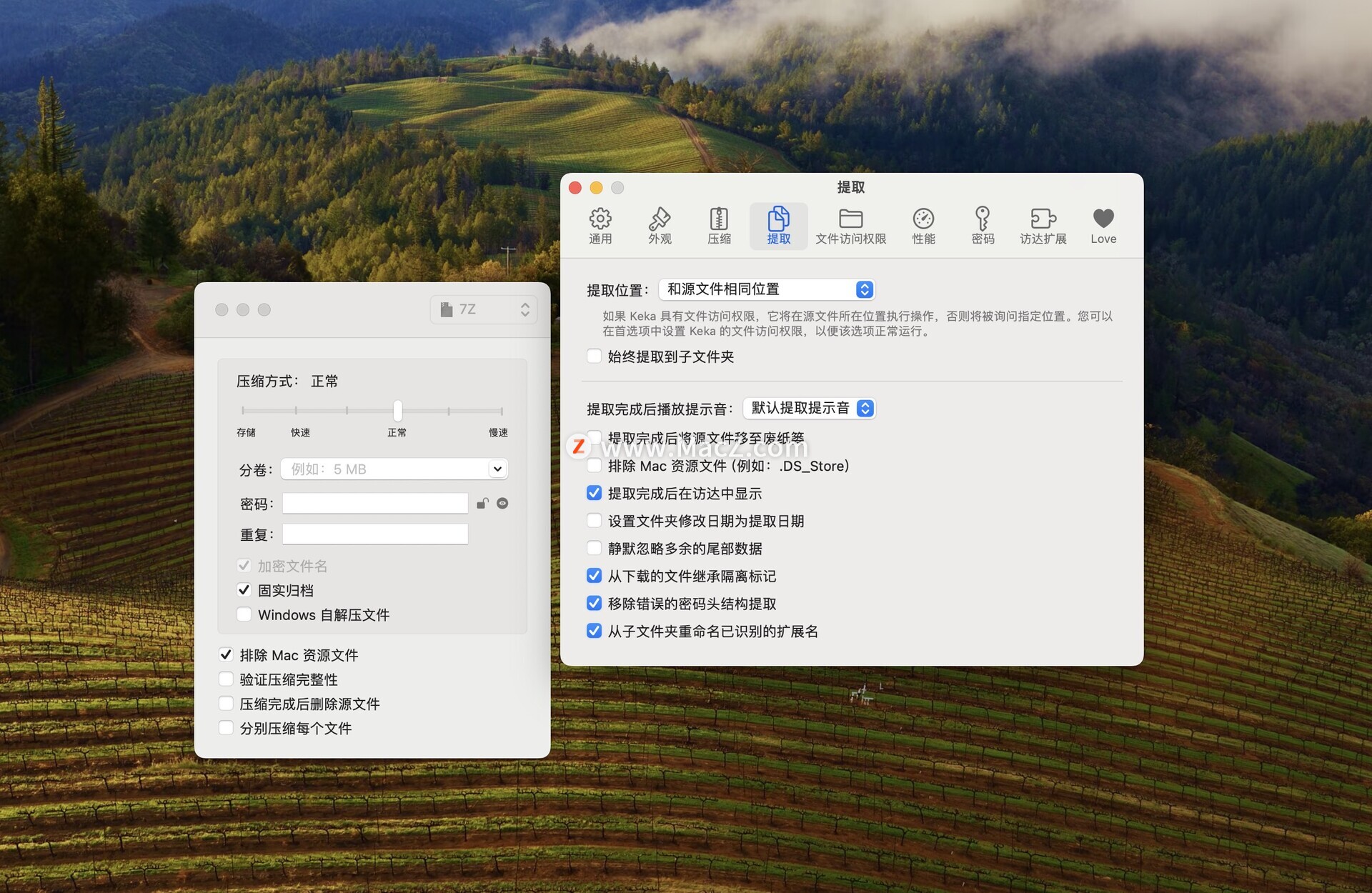Uncheck 从子文件夹重命名已识别的扩展名
Image resolution: width=1372 pixels, height=893 pixels.
tap(594, 631)
